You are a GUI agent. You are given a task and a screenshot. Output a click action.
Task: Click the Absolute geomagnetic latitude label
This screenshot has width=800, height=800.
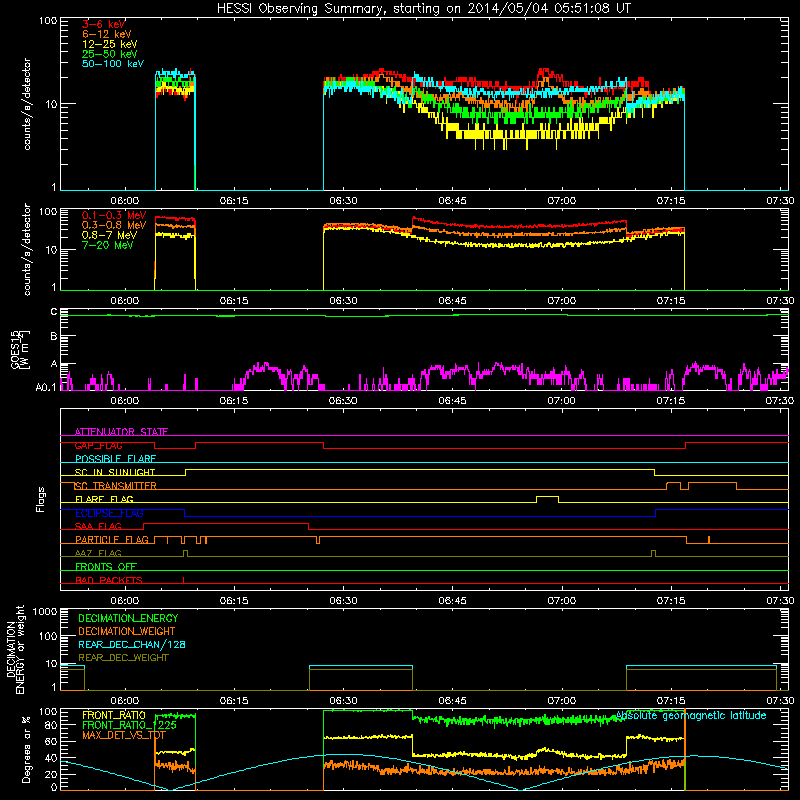pos(691,715)
